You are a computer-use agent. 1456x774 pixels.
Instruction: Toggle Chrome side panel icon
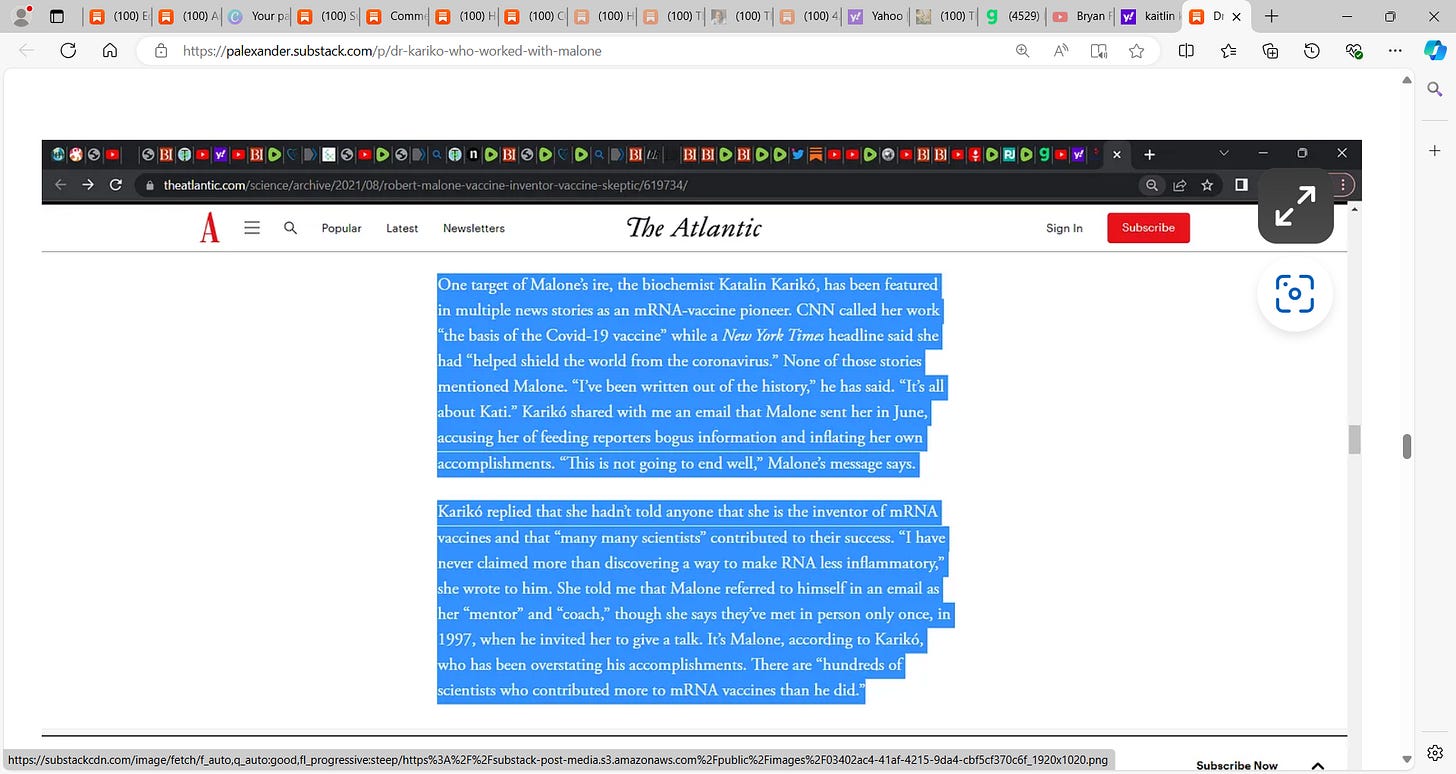pyautogui.click(x=1241, y=185)
